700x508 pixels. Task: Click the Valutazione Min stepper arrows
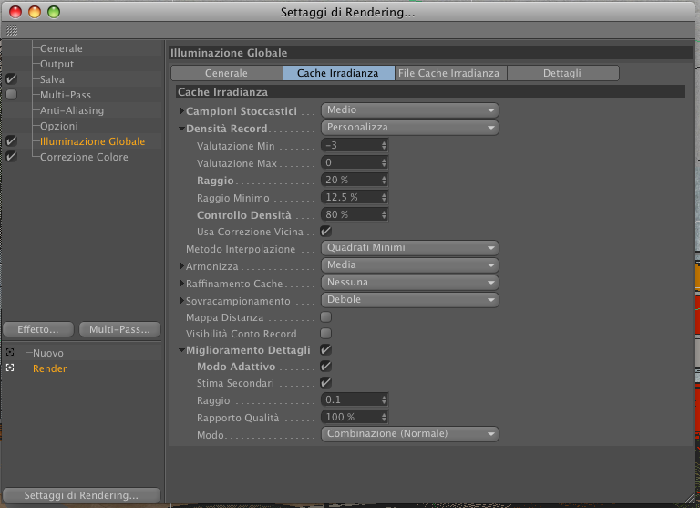click(x=384, y=145)
